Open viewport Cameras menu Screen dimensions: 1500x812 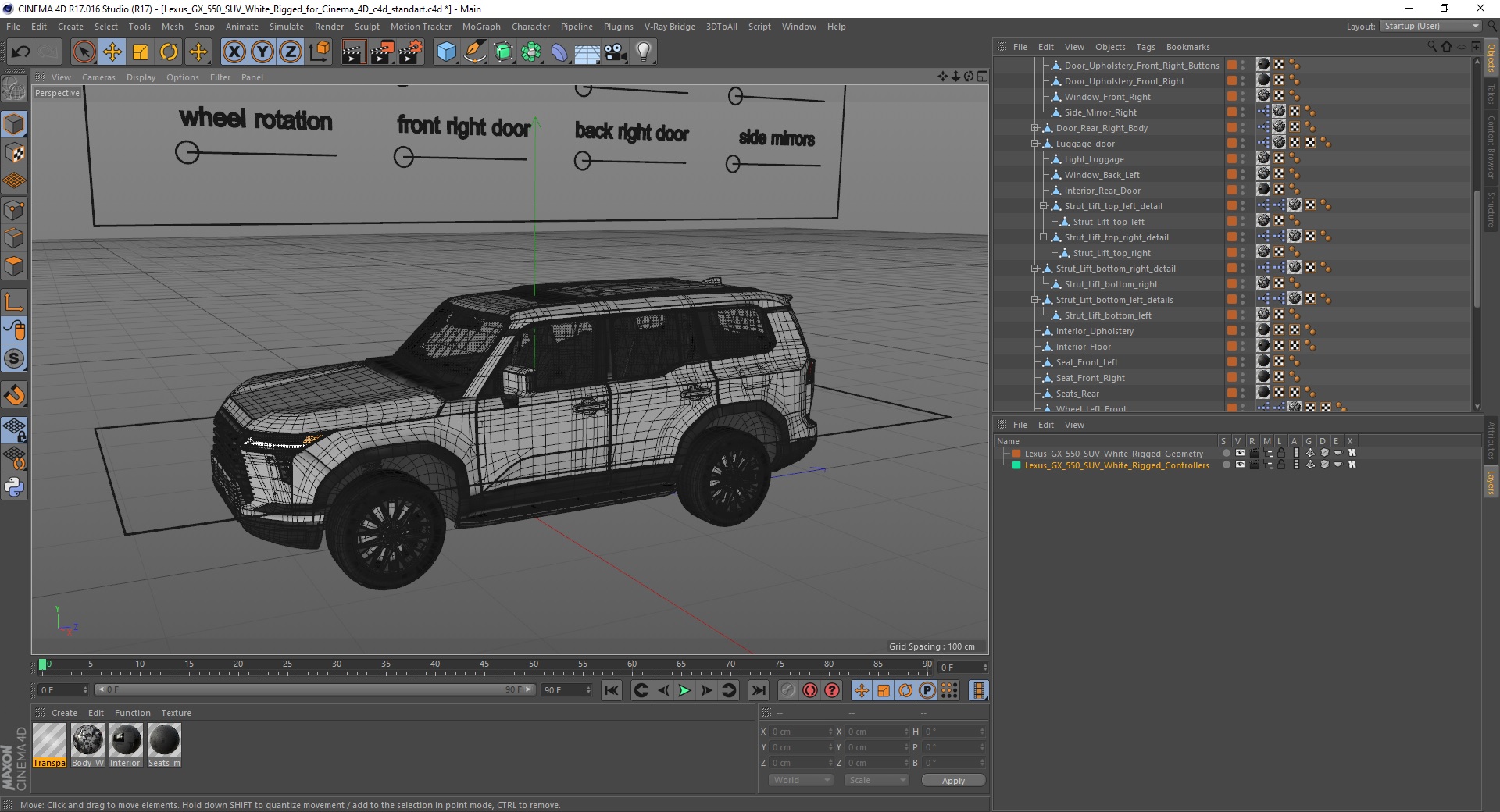[x=98, y=77]
